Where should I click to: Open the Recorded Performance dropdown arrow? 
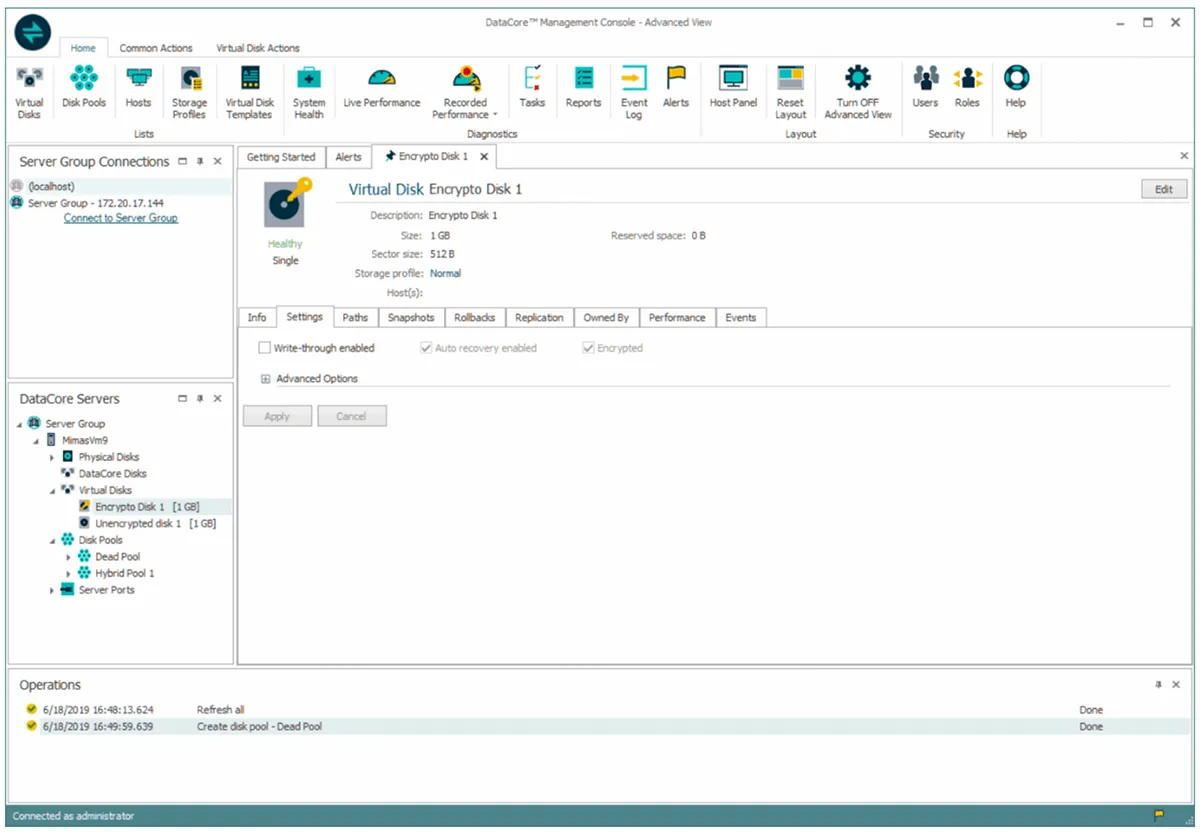pos(494,115)
